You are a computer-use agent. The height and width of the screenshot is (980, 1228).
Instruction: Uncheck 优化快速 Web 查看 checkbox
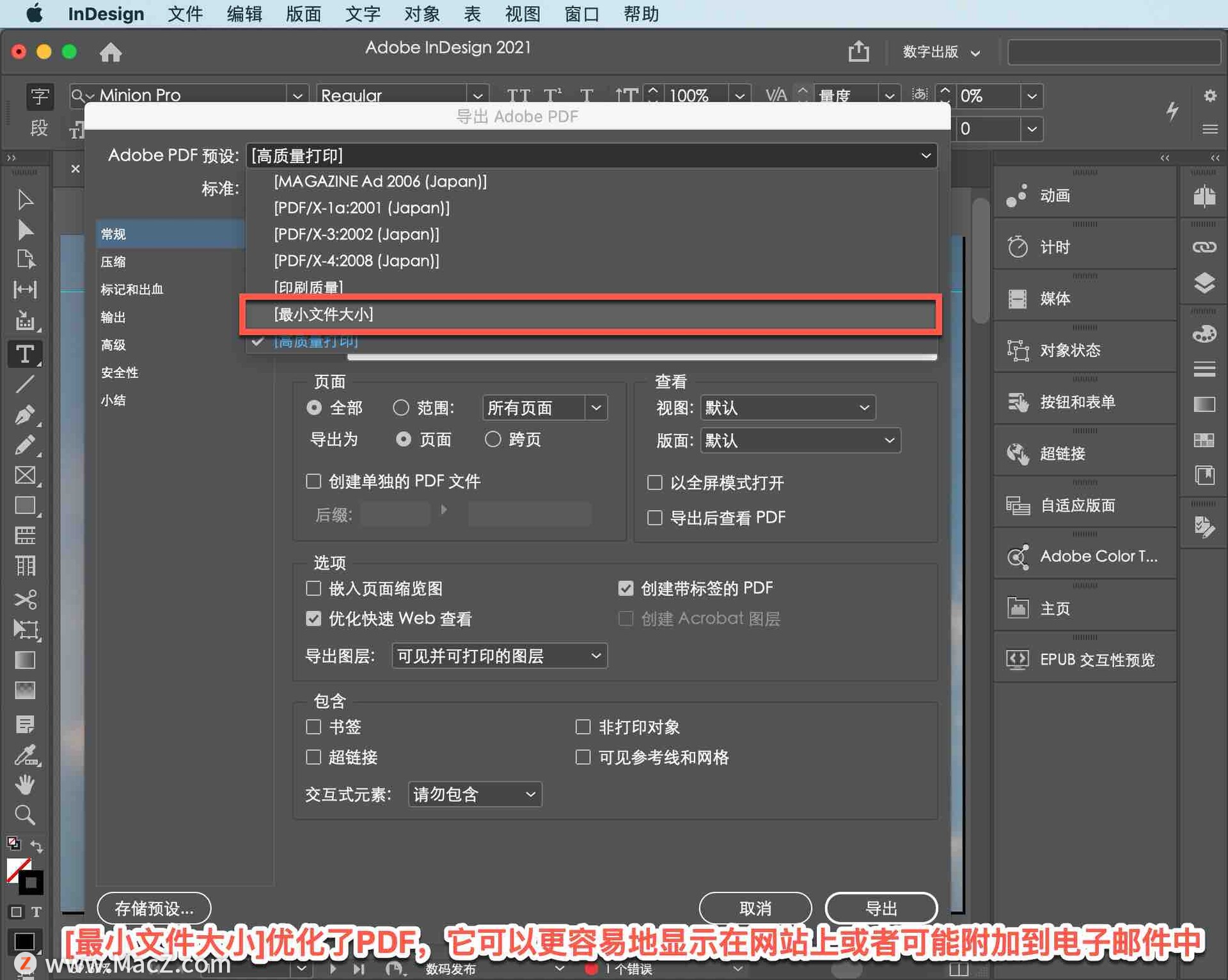tap(313, 618)
